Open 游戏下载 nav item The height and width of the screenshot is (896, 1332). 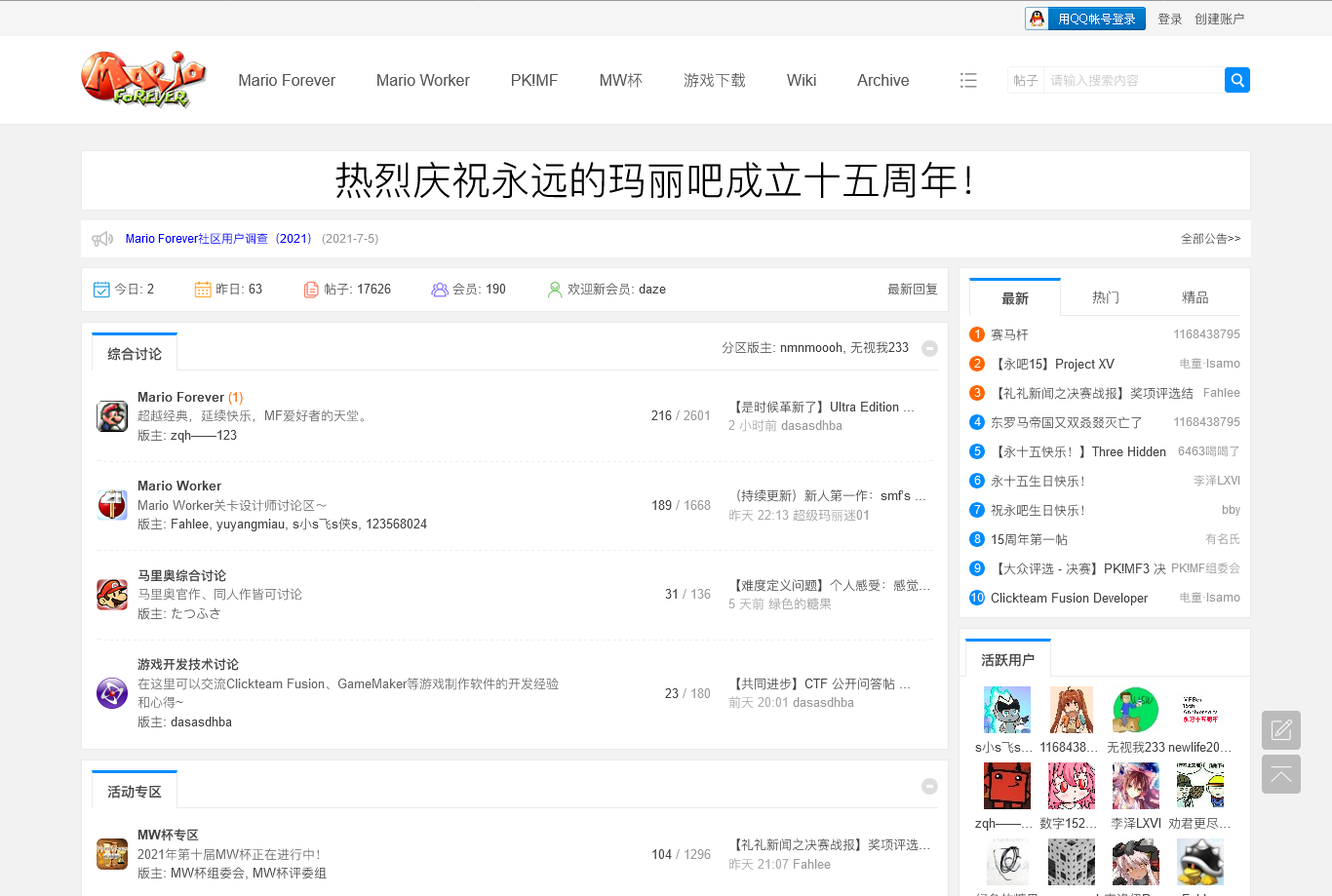715,80
